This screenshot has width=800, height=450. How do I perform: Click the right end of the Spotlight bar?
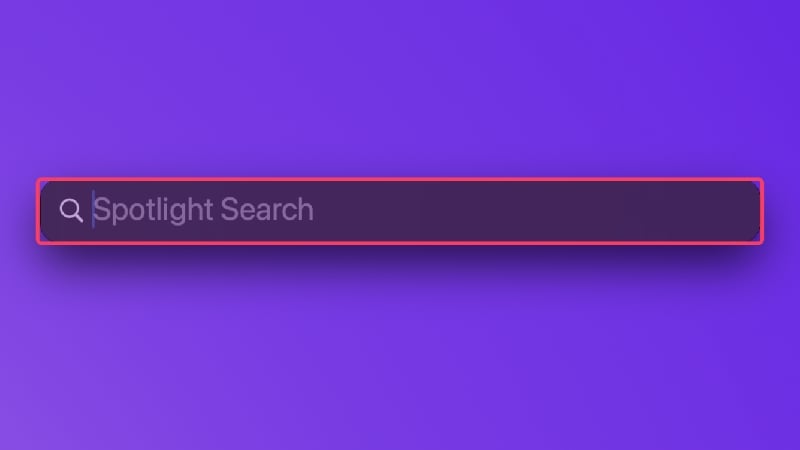745,211
